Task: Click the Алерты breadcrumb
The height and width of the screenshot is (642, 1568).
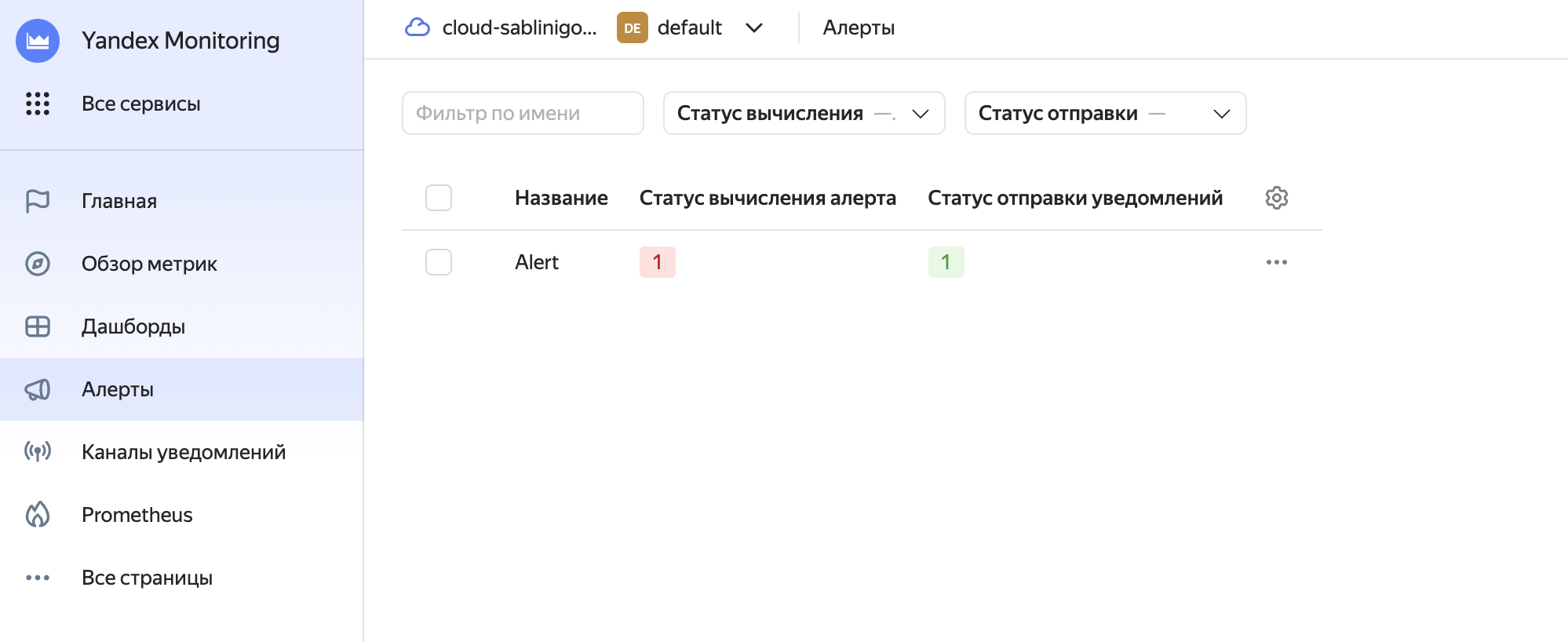Action: click(x=859, y=27)
